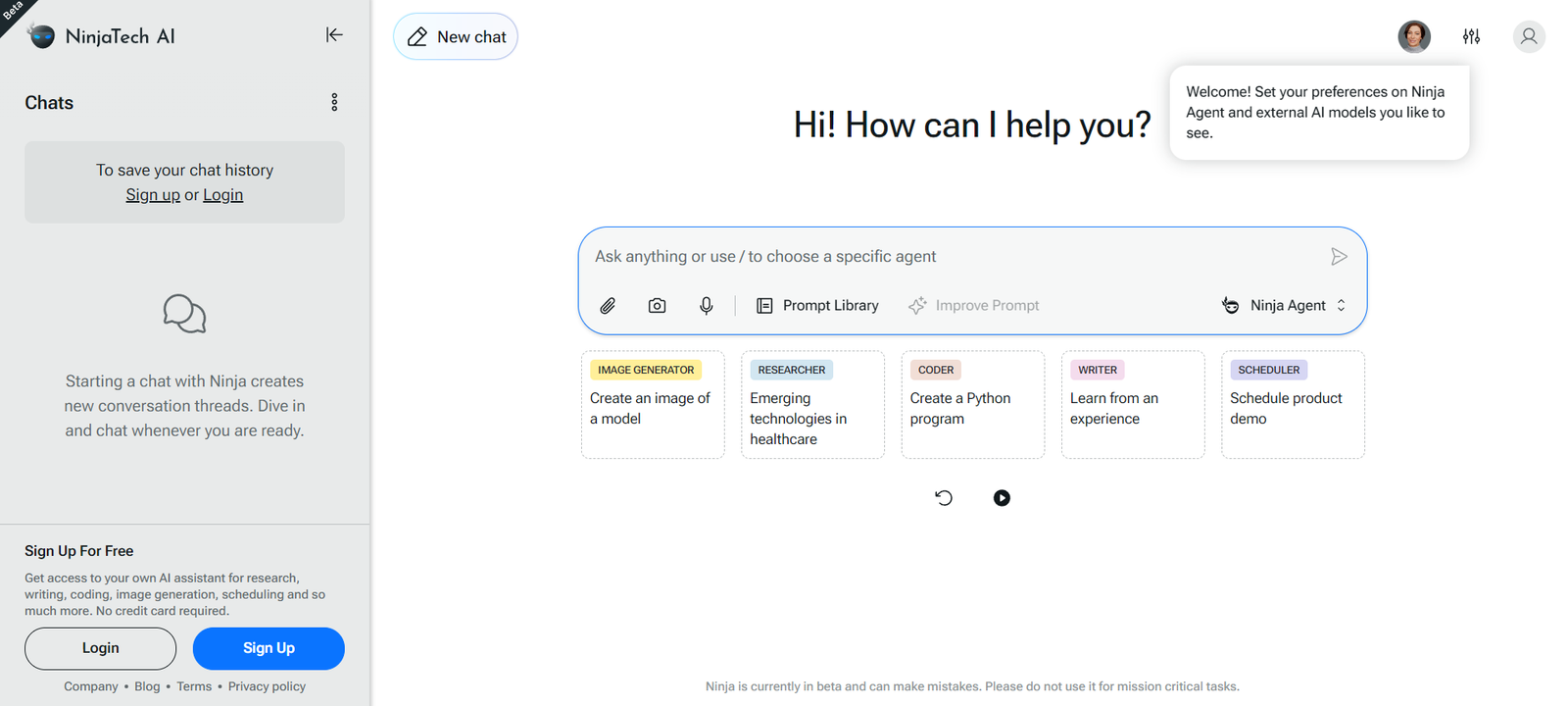Open the preferences sliders icon at top right
The image size is (1568, 706).
1471,36
